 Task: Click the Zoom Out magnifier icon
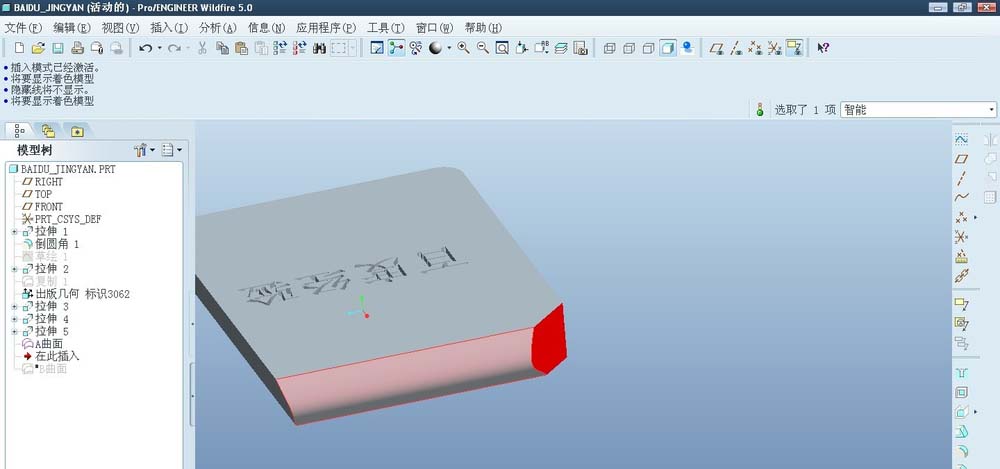[x=483, y=48]
